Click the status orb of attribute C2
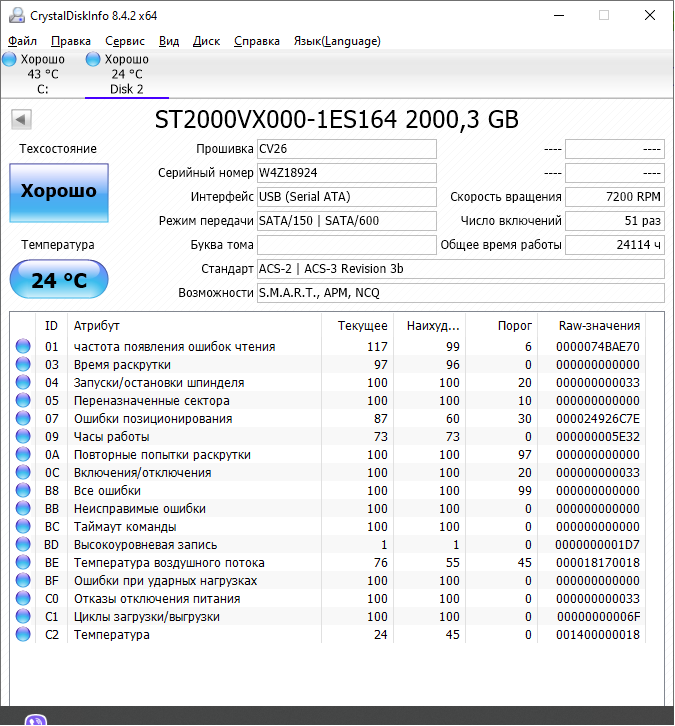The height and width of the screenshot is (726, 675). tap(23, 635)
